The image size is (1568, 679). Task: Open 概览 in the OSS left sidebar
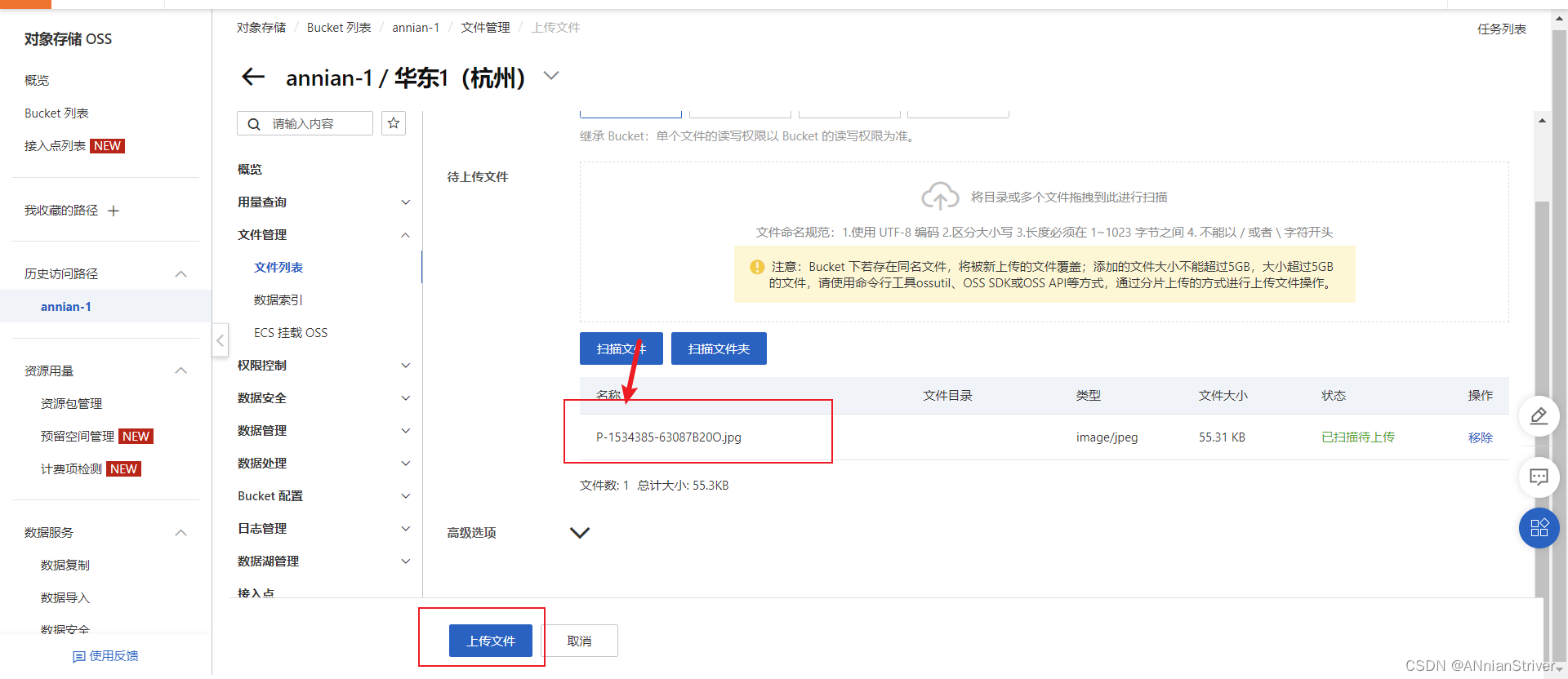click(x=37, y=80)
